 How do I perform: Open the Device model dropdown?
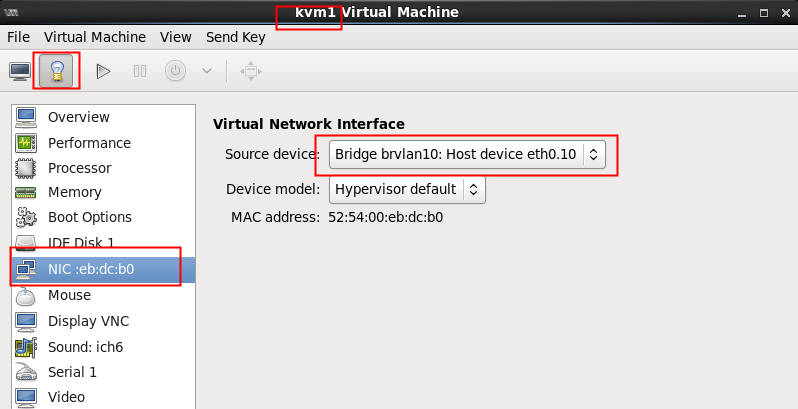coord(407,189)
